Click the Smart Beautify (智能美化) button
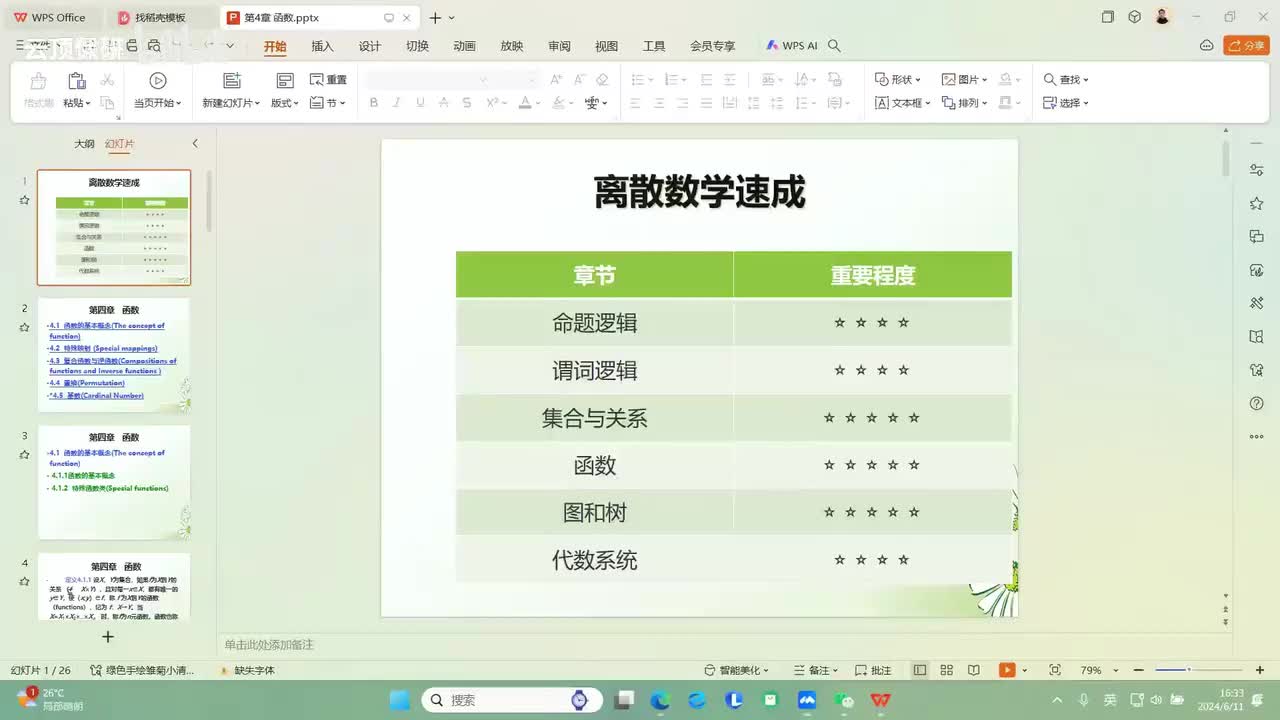 pyautogui.click(x=739, y=670)
